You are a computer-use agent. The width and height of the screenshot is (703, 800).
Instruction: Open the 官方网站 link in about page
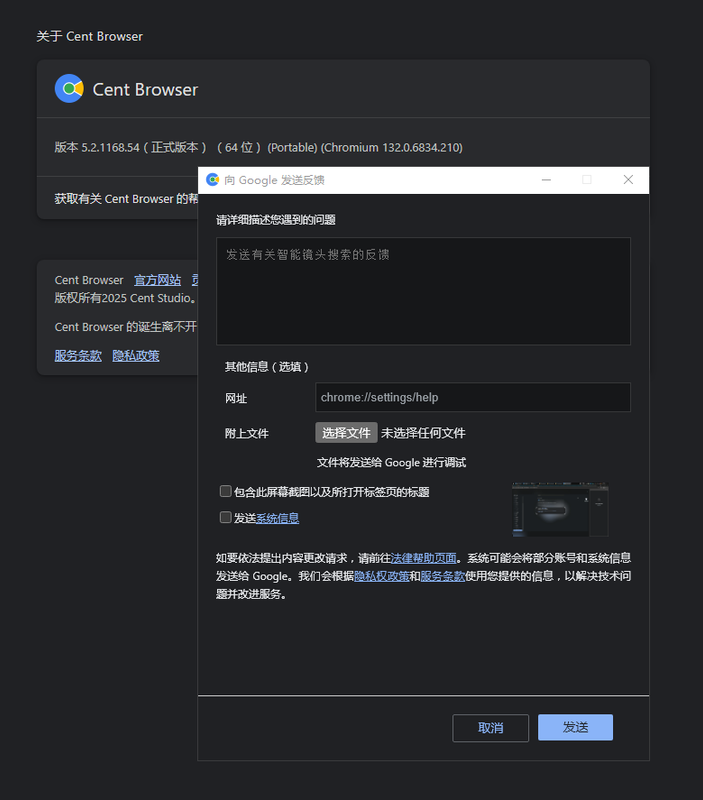point(157,280)
